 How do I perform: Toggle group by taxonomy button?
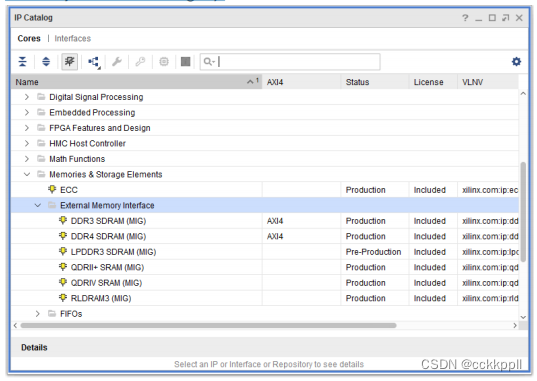(x=70, y=62)
